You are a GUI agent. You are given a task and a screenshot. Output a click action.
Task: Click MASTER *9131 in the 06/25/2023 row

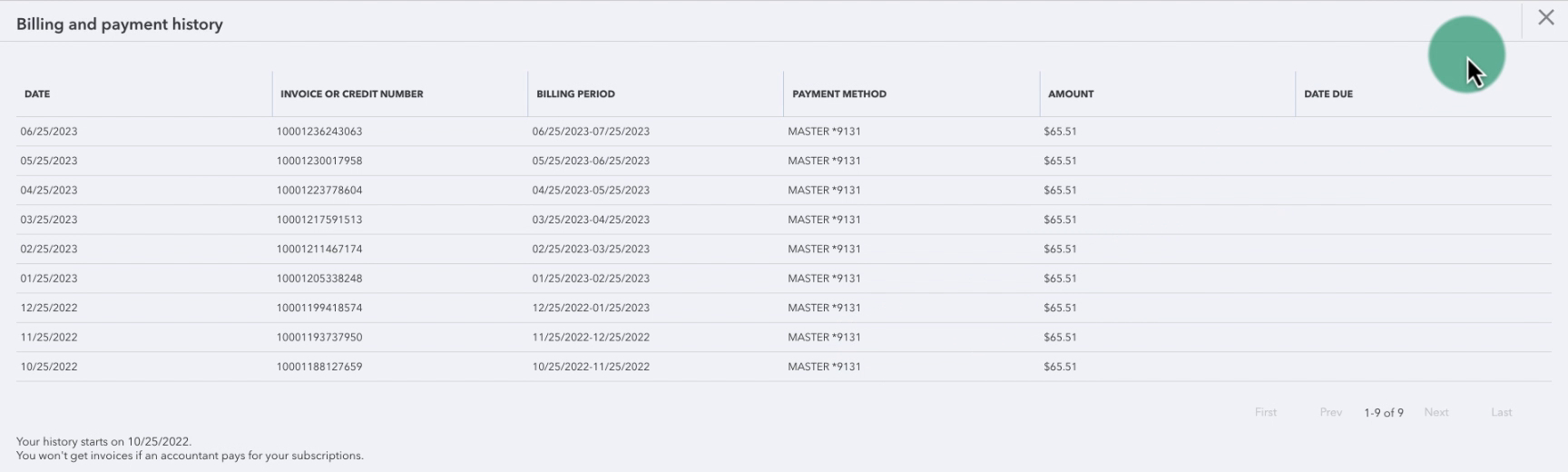(824, 131)
